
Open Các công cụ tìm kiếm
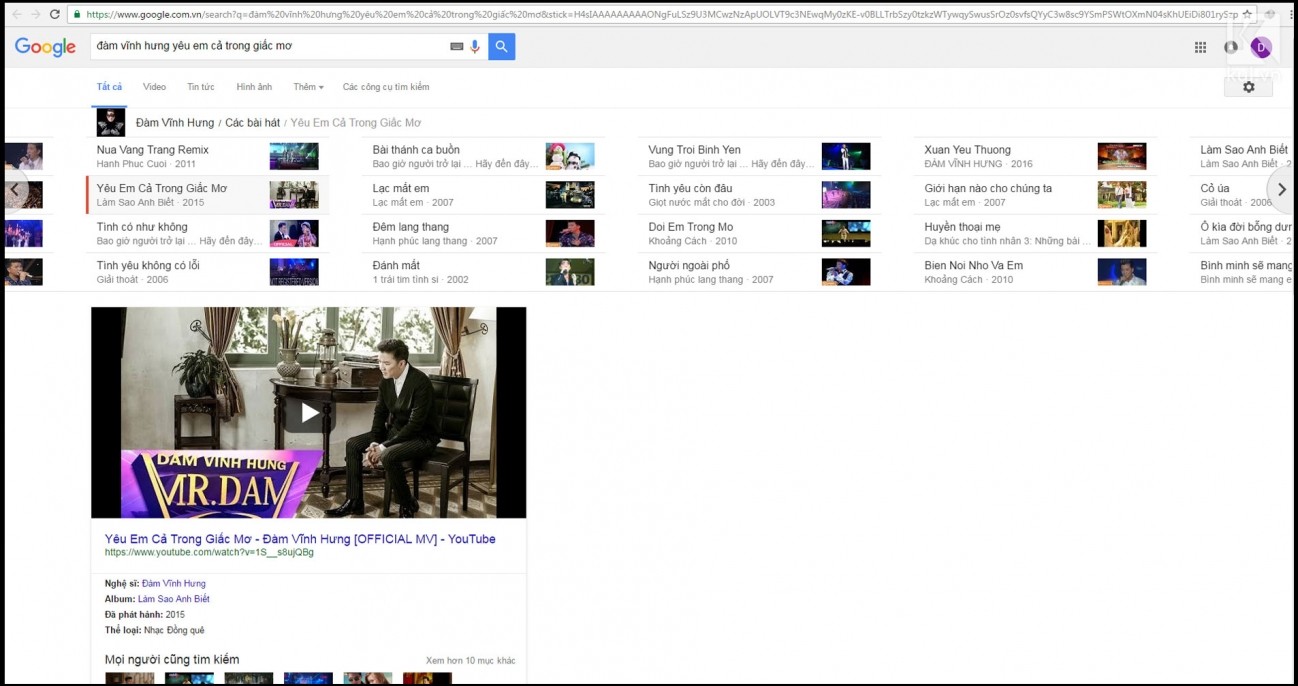tap(386, 87)
